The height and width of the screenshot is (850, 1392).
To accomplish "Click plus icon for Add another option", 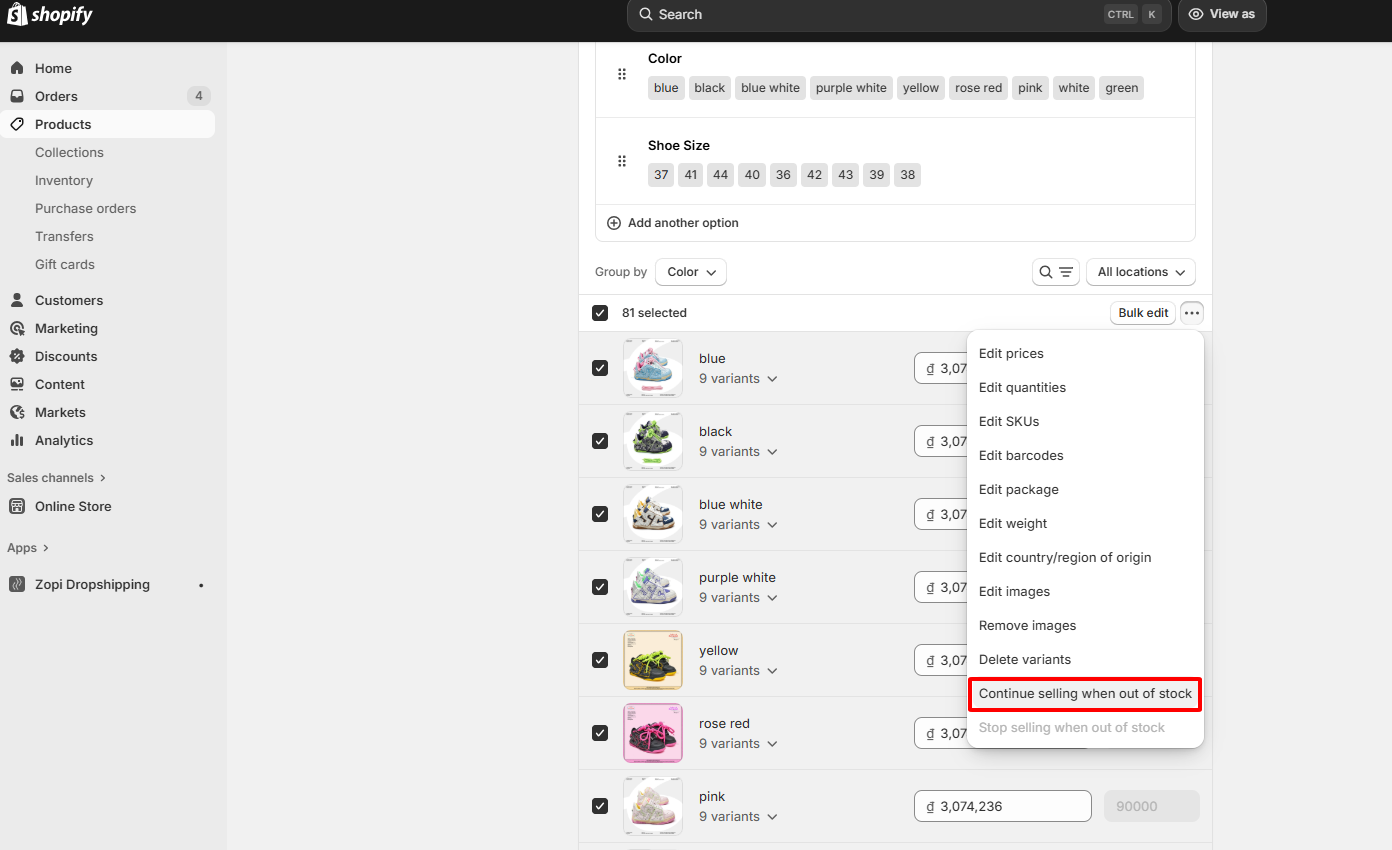I will point(614,223).
